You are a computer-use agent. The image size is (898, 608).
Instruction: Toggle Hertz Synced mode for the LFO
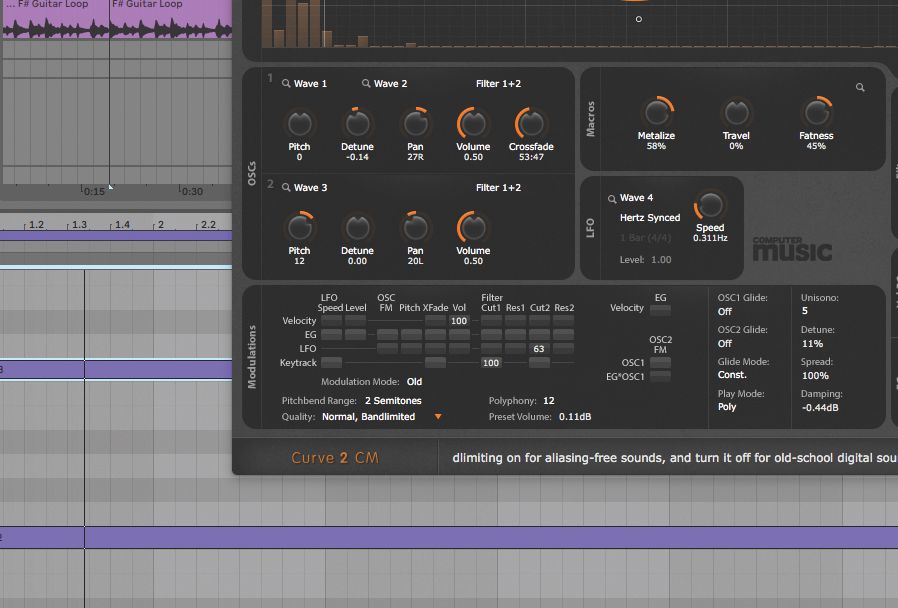[x=651, y=217]
